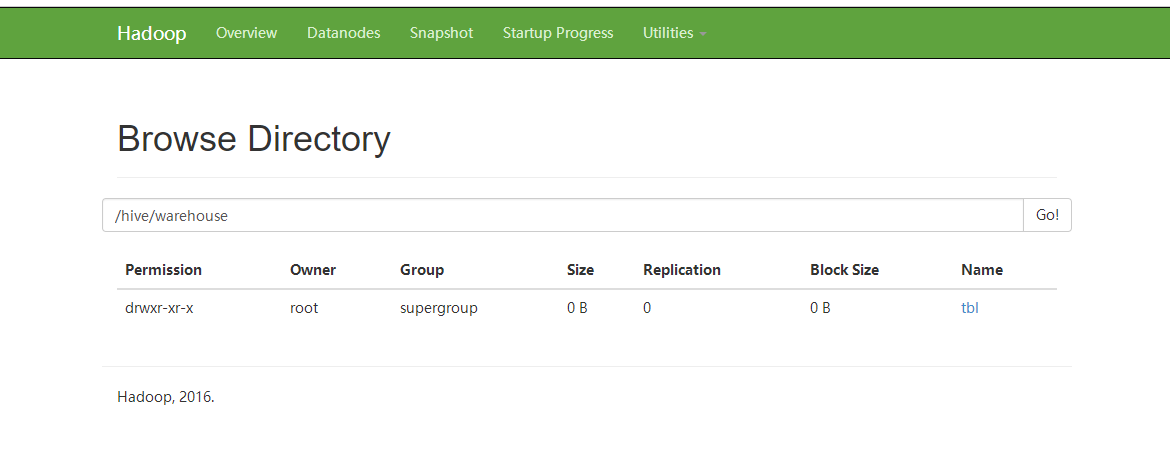Open the tbl directory link
Screen dimensions: 1170x460
pyautogui.click(x=969, y=308)
